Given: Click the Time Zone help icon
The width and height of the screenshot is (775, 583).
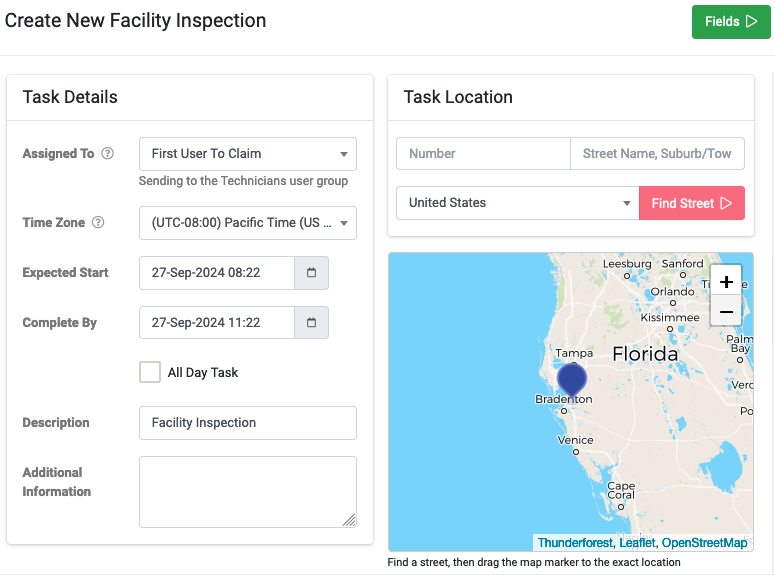Looking at the screenshot, I should pos(98,222).
